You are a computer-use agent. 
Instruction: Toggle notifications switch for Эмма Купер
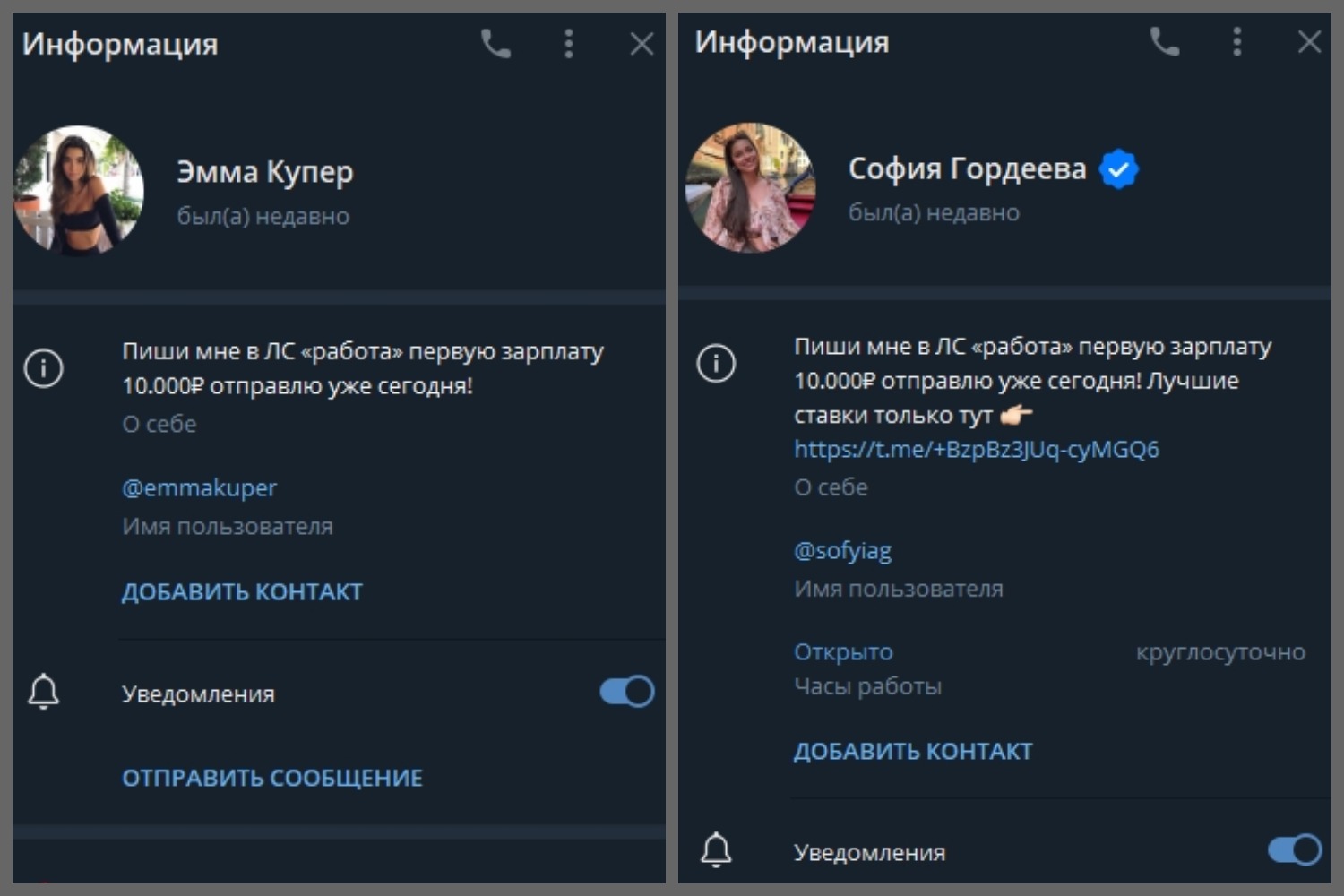click(x=626, y=692)
